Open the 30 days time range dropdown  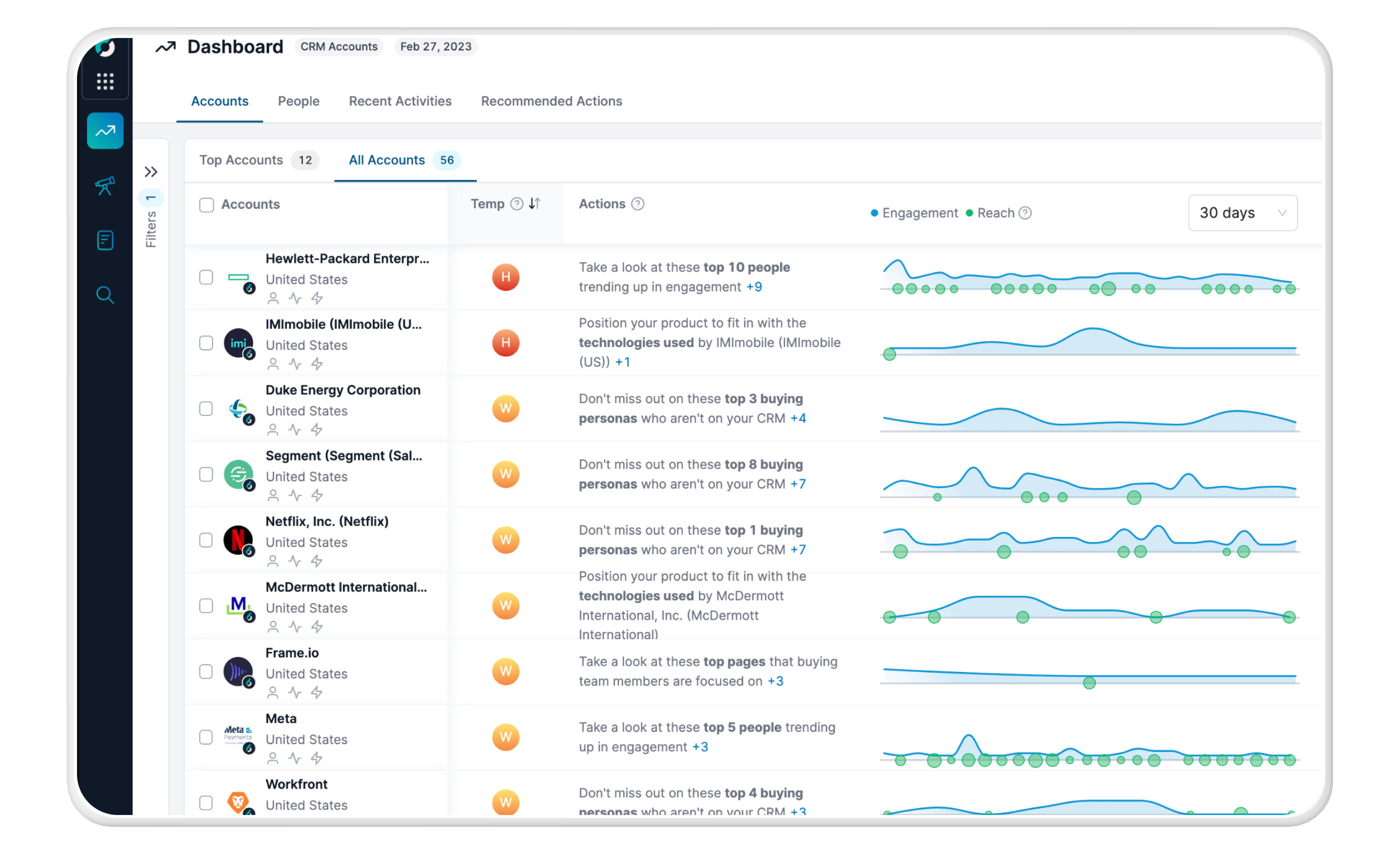[x=1242, y=213]
